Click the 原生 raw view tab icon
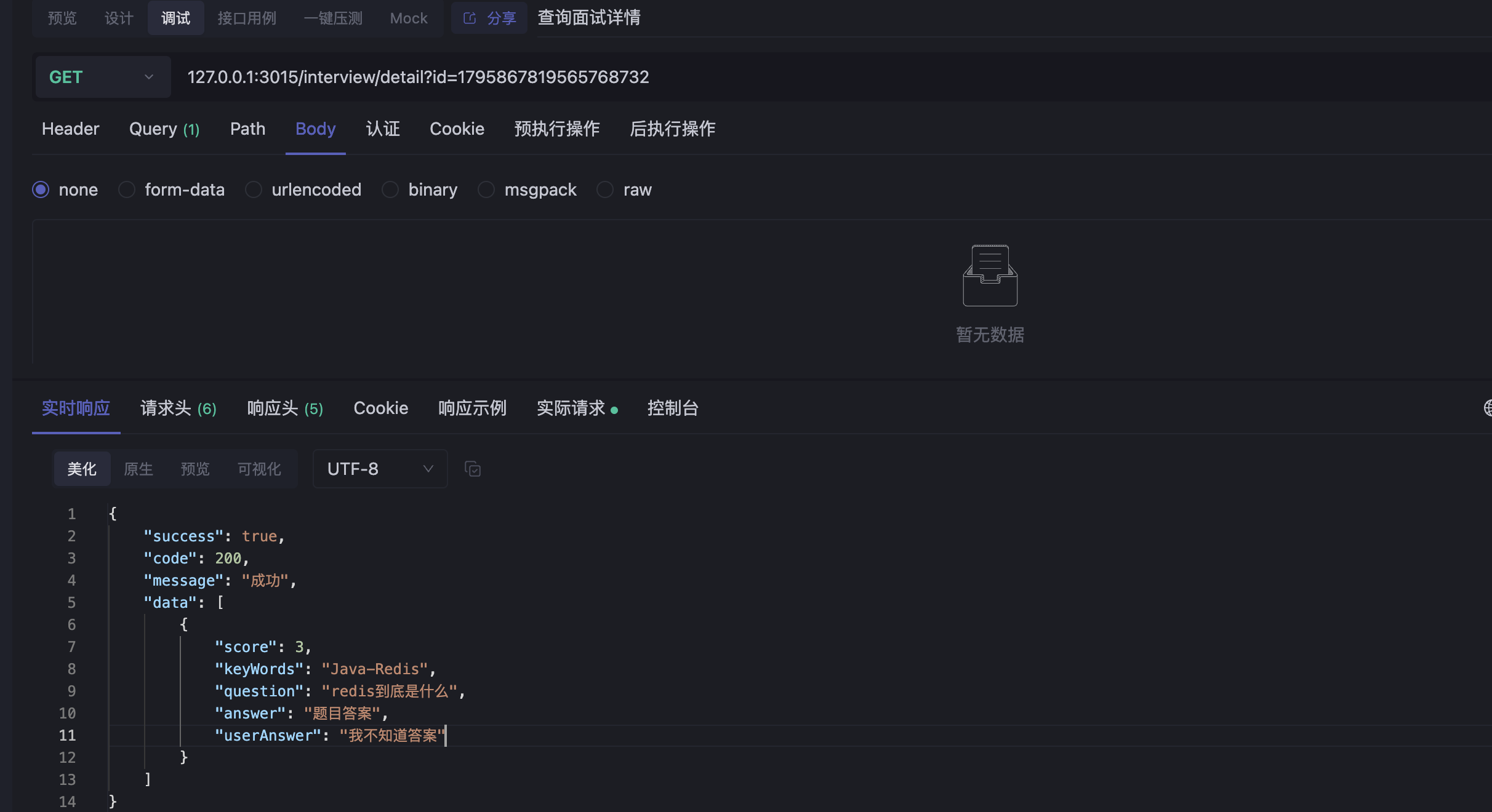The image size is (1492, 812). pos(138,468)
